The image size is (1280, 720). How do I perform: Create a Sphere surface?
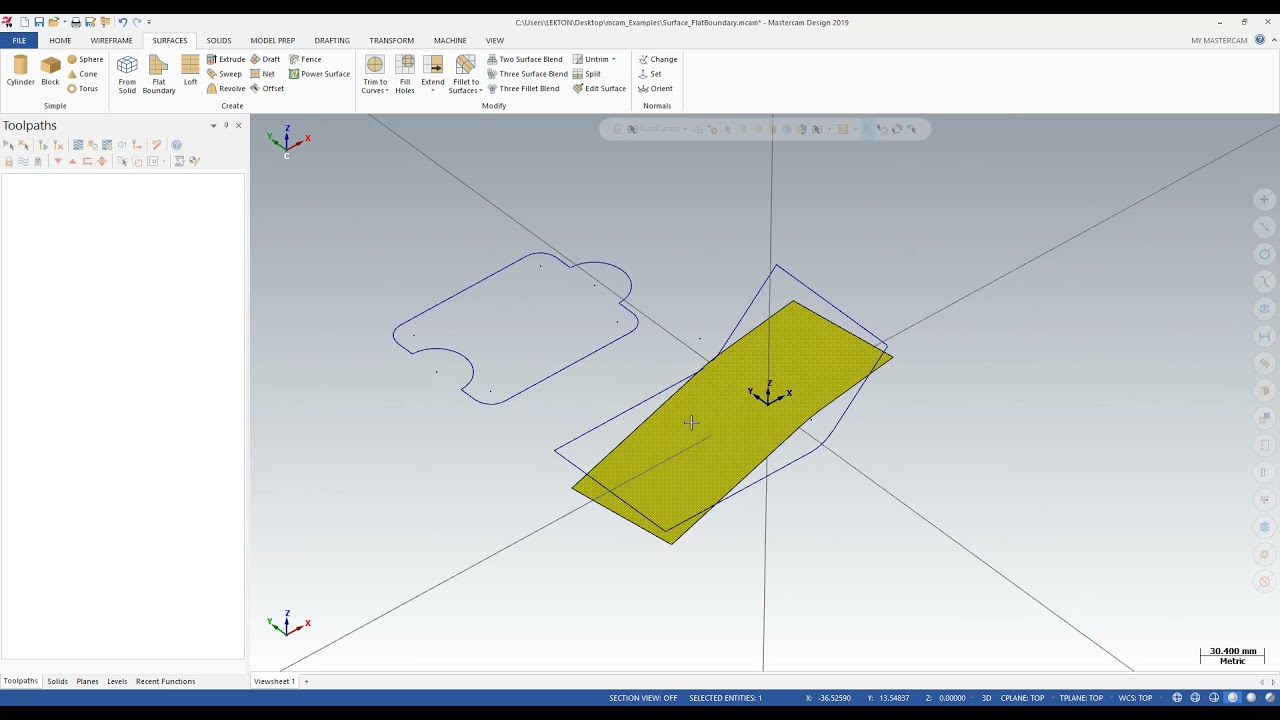click(85, 59)
